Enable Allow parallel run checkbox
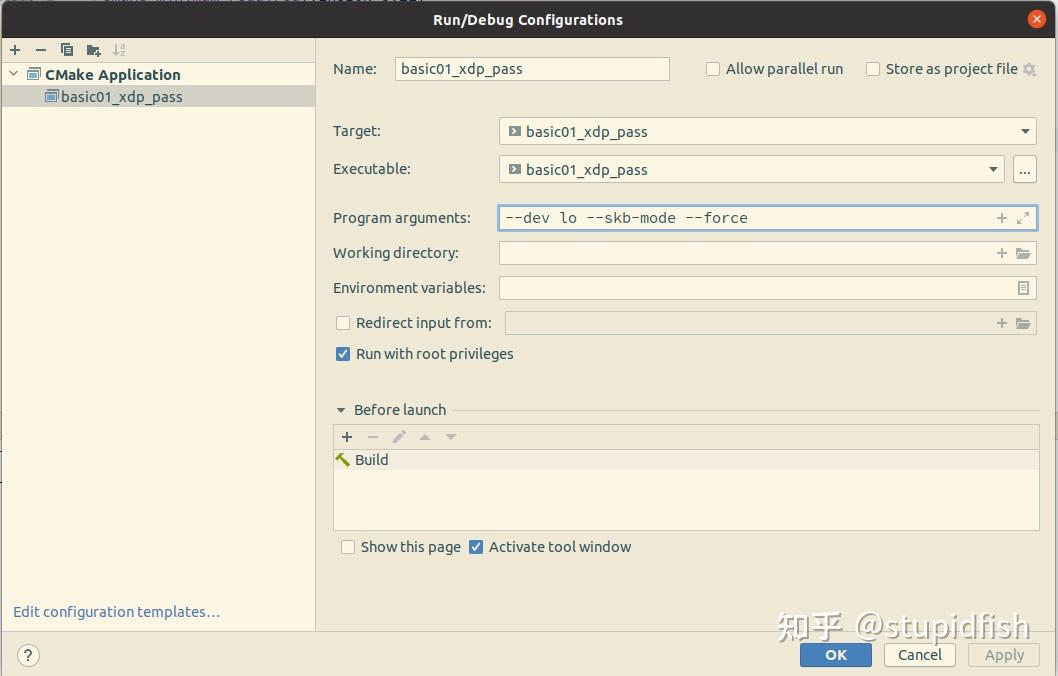Image resolution: width=1058 pixels, height=676 pixels. (713, 69)
